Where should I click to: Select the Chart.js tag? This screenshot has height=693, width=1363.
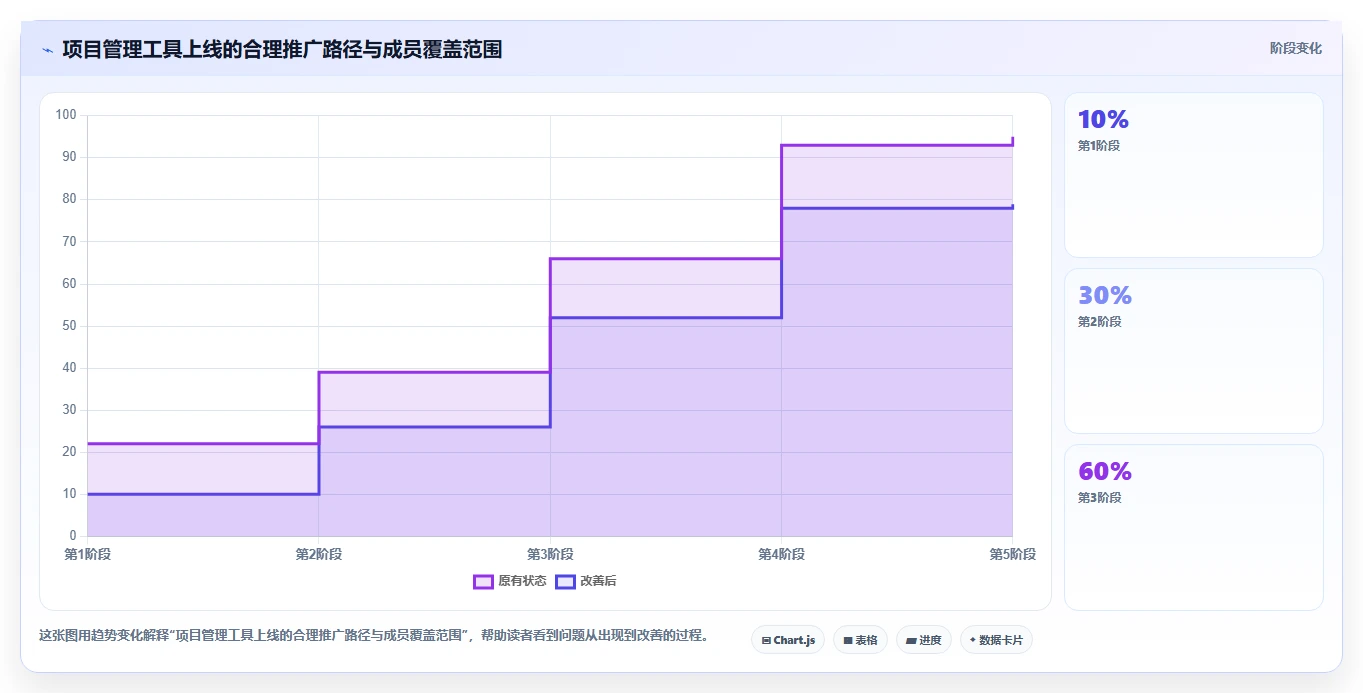(788, 640)
